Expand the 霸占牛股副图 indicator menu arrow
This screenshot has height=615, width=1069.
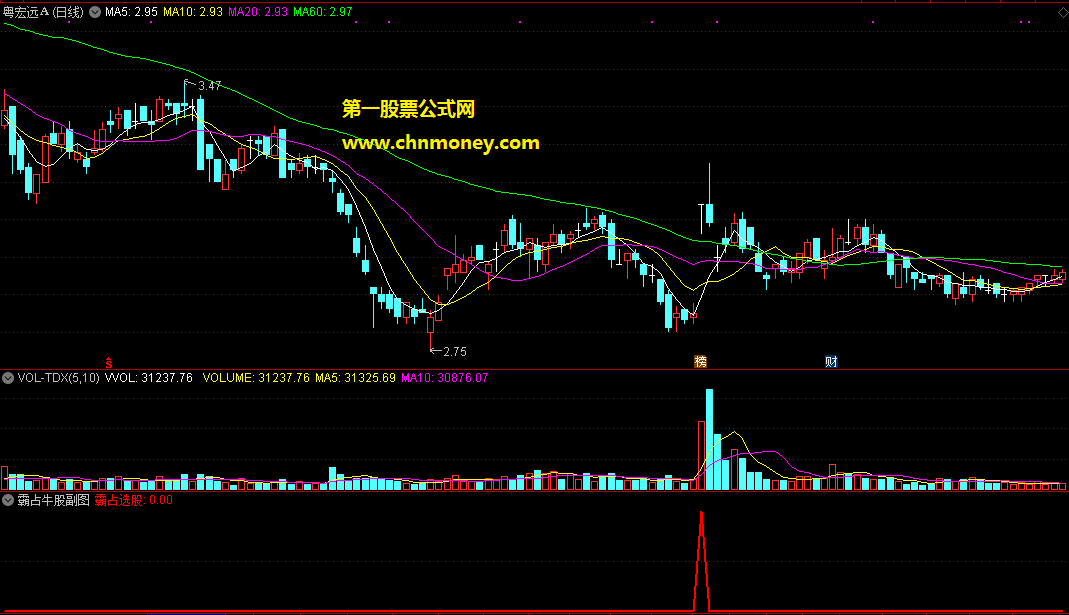(x=8, y=500)
